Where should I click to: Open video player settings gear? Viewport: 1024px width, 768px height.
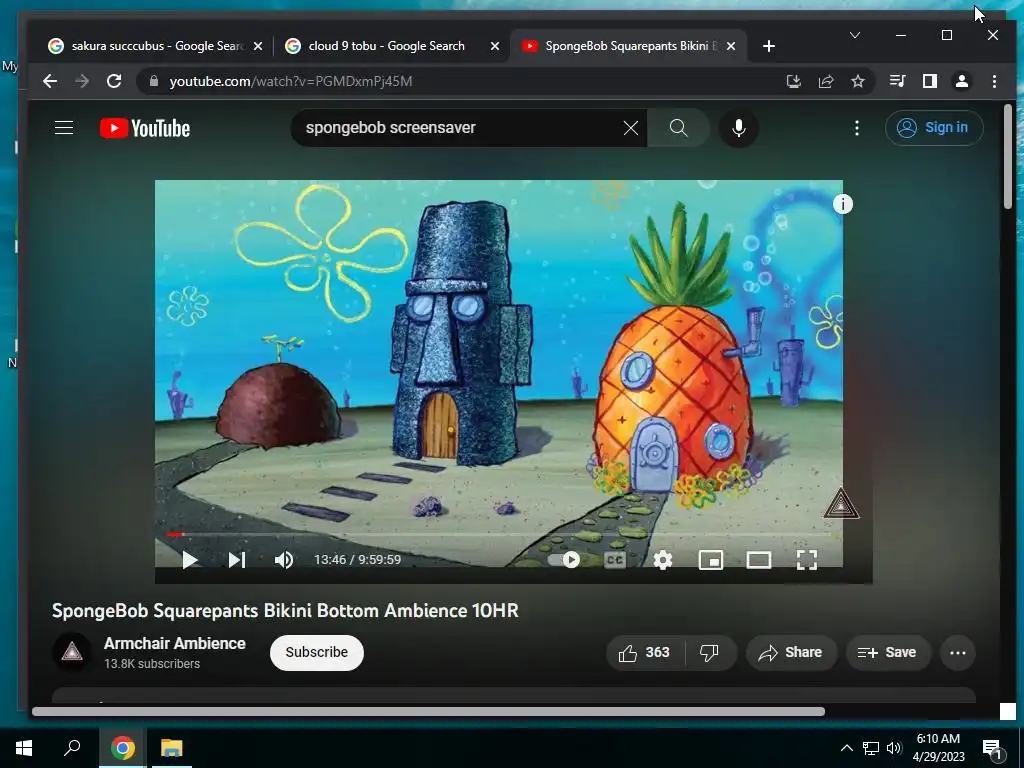click(663, 560)
